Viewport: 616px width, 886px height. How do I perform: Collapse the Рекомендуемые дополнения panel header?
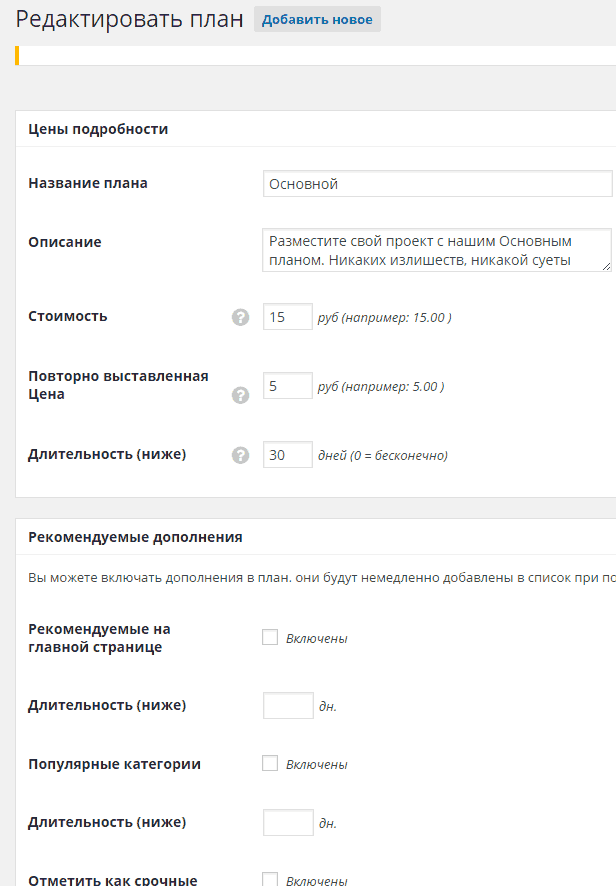[x=316, y=537]
